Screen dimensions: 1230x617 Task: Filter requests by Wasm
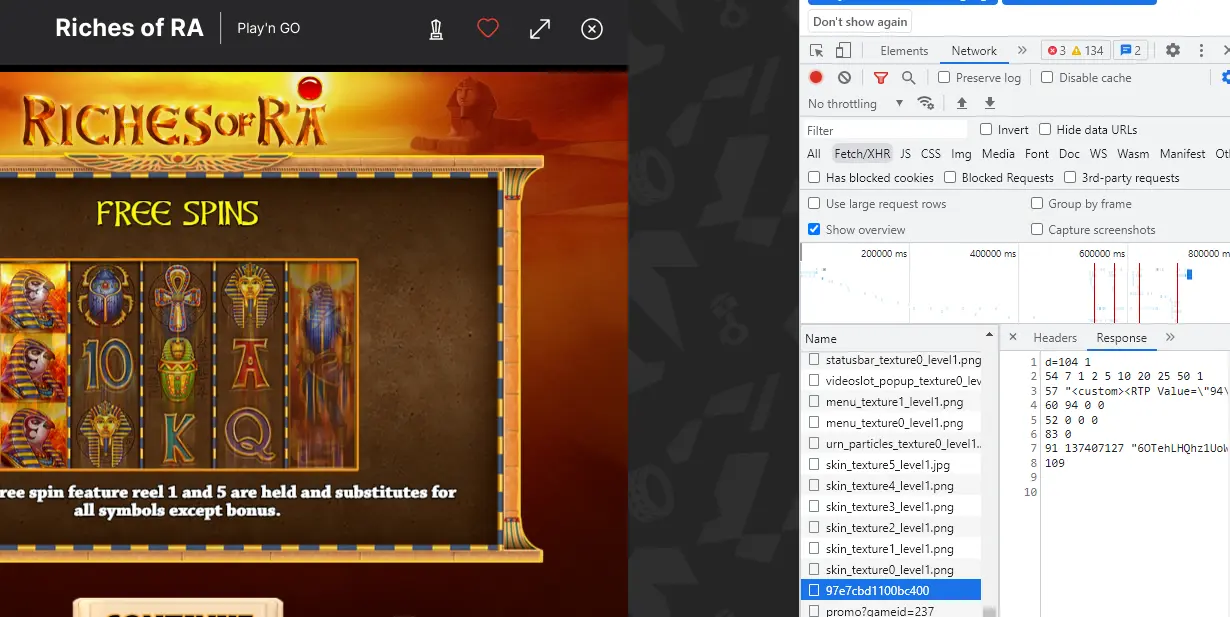[1133, 154]
